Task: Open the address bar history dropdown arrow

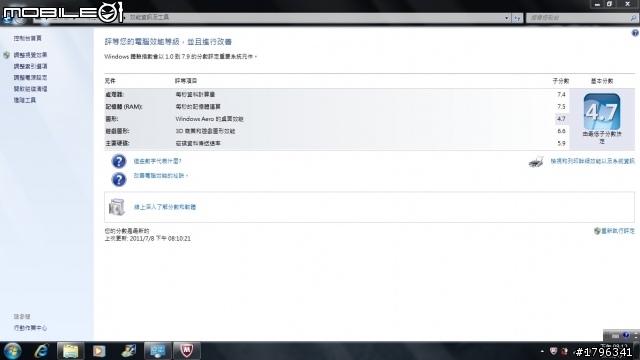Action: (x=507, y=18)
